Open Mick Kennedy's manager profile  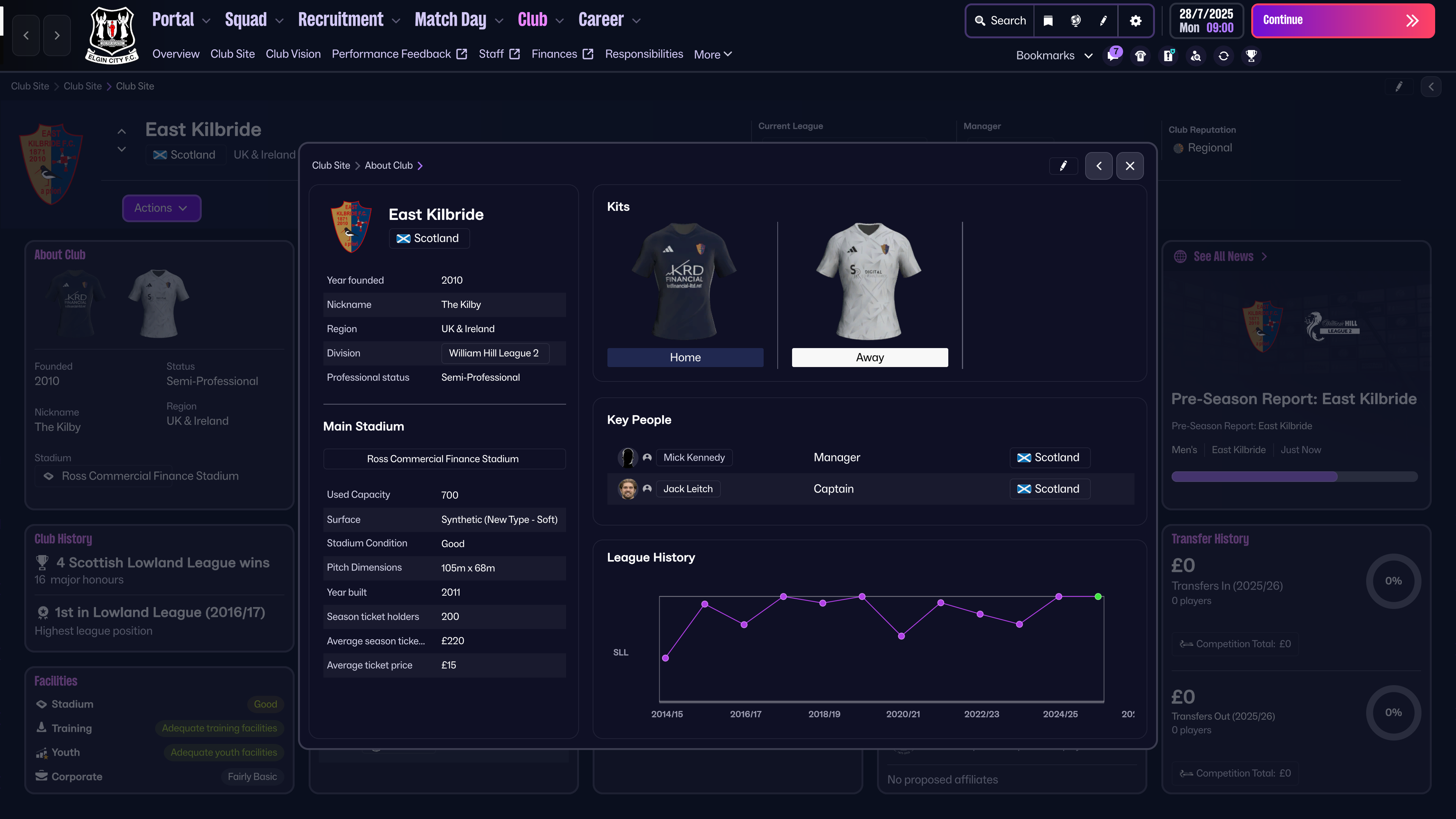tap(693, 457)
